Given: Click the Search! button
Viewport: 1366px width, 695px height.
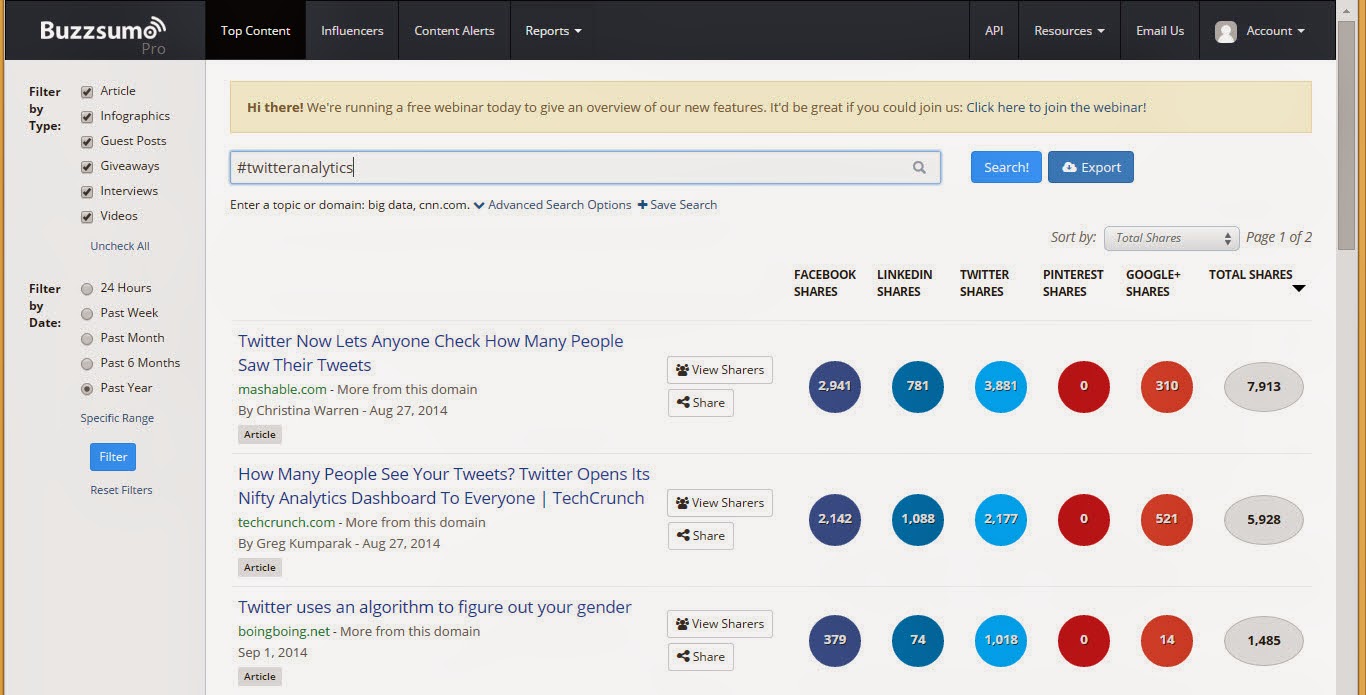Looking at the screenshot, I should (x=1006, y=167).
